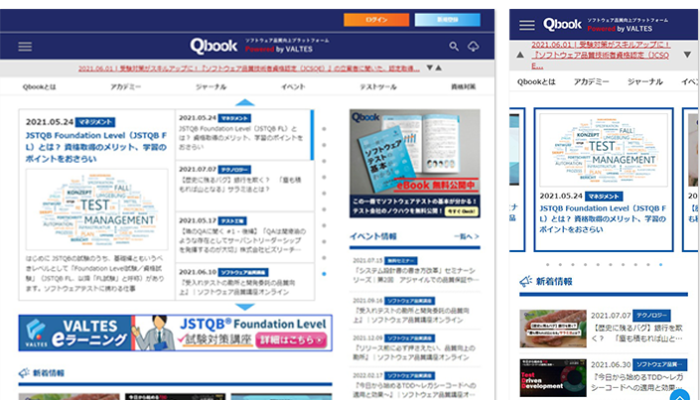Show next ticker item with desktop down triangle

(x=429, y=68)
